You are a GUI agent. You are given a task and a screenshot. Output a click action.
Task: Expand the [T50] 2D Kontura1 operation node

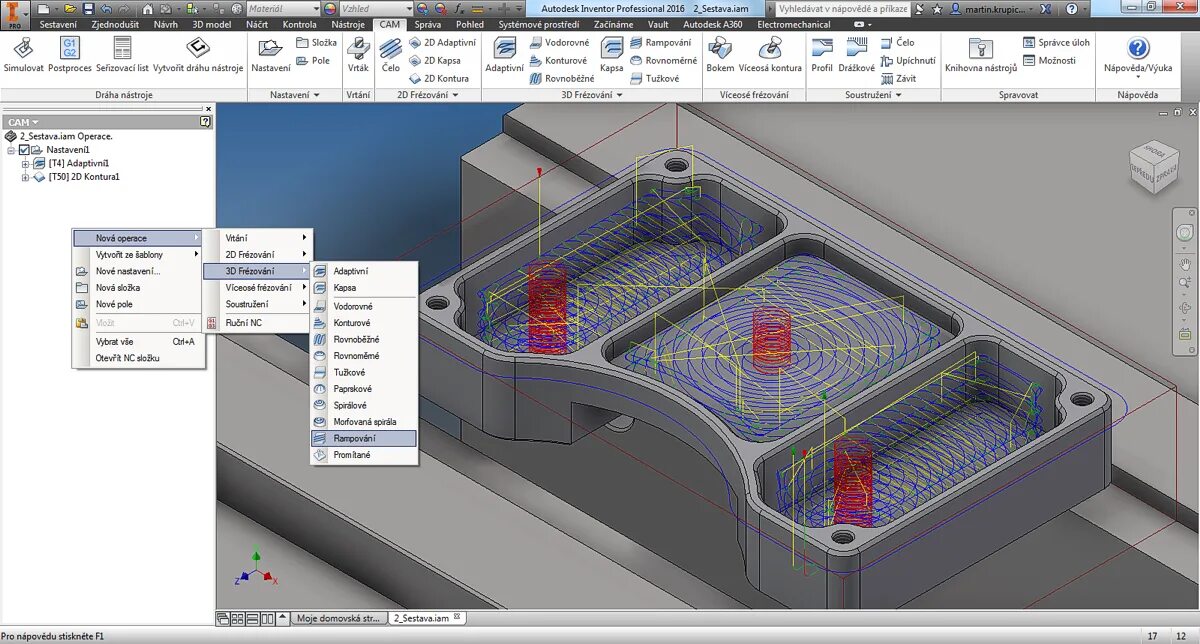(26, 177)
